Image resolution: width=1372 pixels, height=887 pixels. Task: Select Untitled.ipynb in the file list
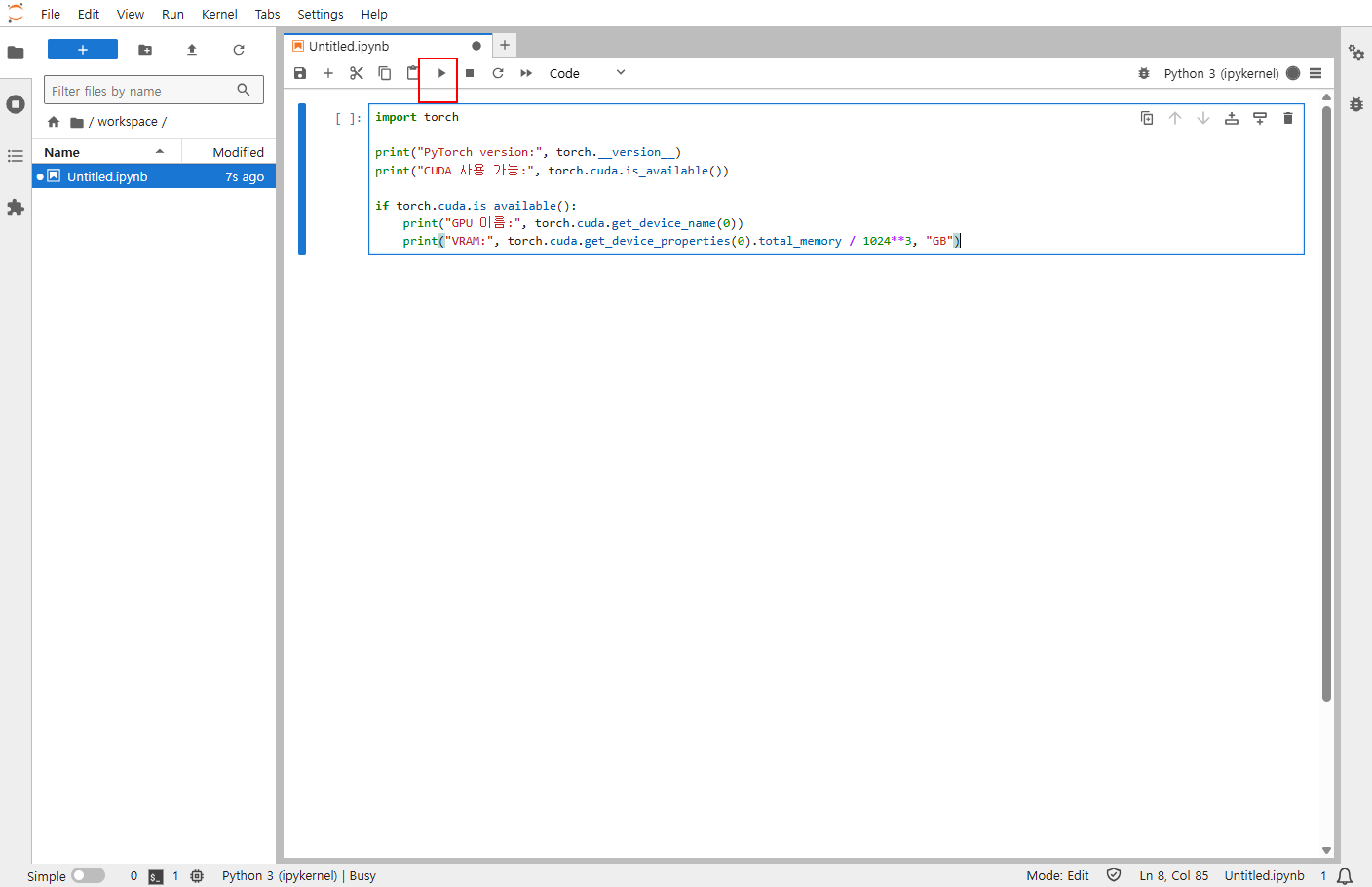point(154,176)
